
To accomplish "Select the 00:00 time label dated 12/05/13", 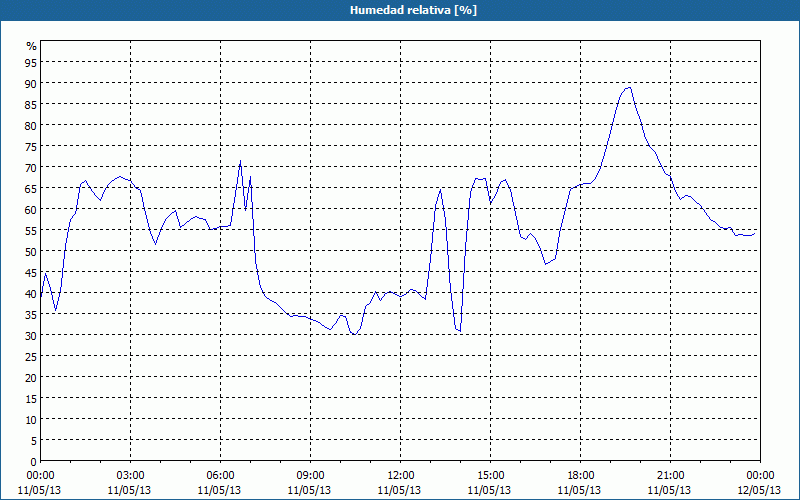I will tap(760, 476).
